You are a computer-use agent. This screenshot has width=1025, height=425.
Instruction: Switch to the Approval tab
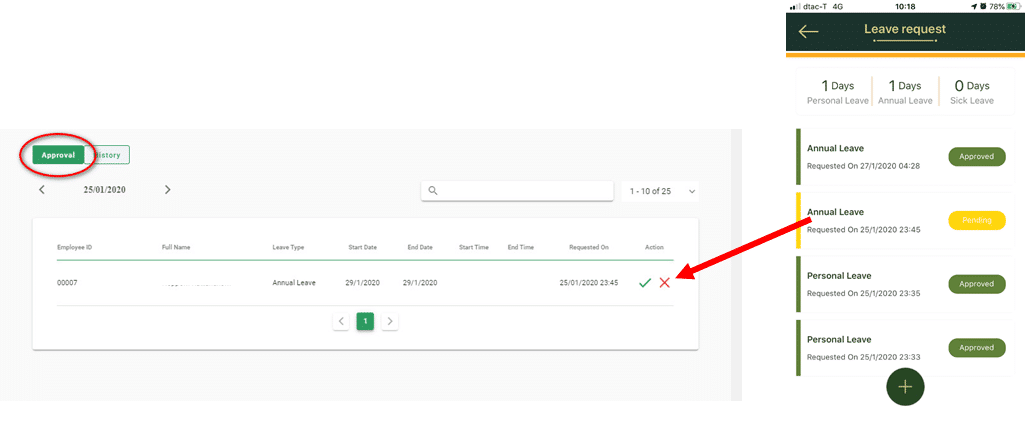(58, 155)
